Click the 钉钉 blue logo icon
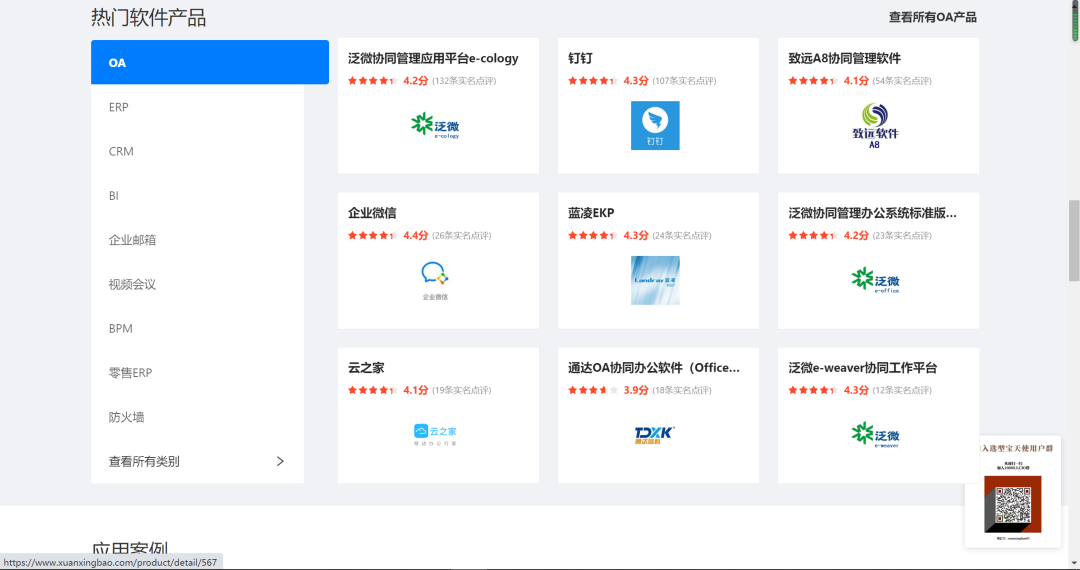This screenshot has width=1080, height=570. click(655, 125)
